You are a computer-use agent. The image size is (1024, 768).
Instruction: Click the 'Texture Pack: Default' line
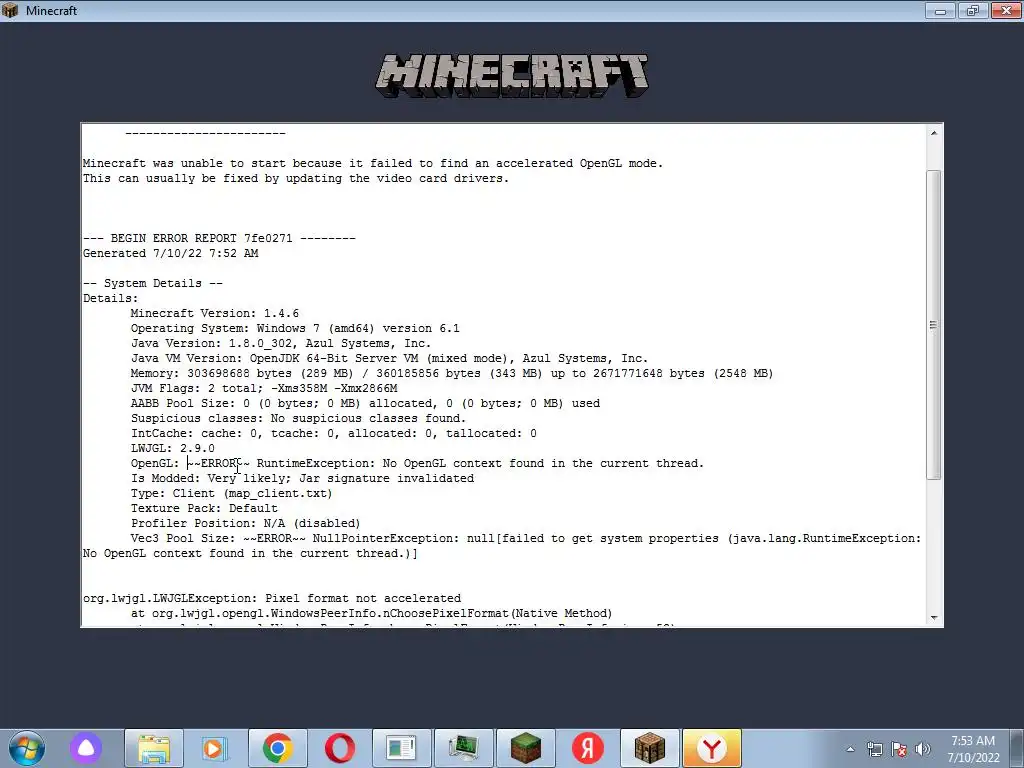(x=204, y=509)
